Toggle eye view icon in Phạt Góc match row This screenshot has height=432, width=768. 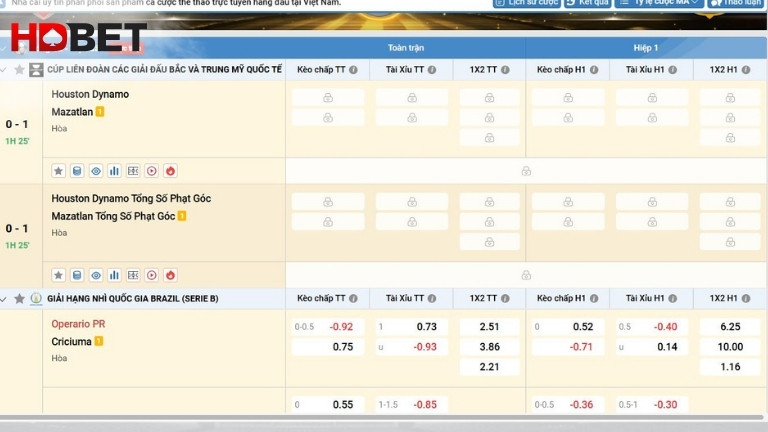(96, 275)
